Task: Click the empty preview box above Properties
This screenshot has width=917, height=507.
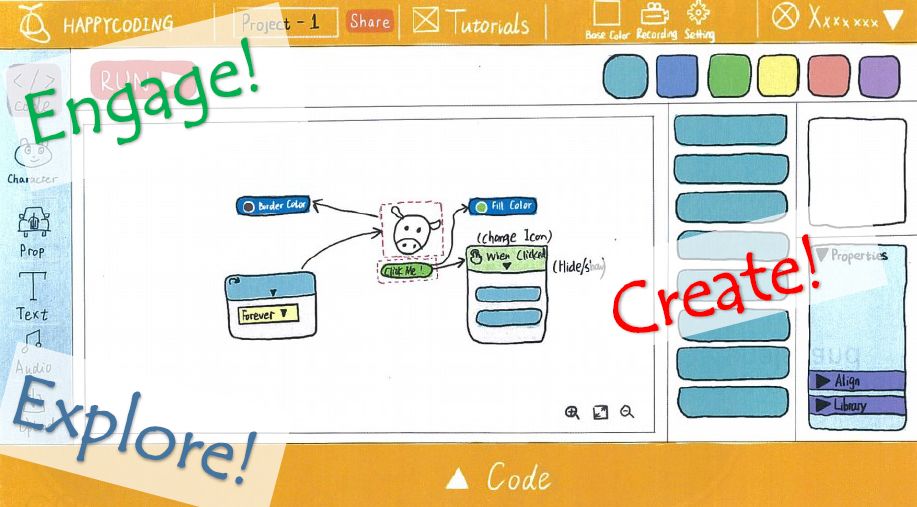Action: pos(857,173)
